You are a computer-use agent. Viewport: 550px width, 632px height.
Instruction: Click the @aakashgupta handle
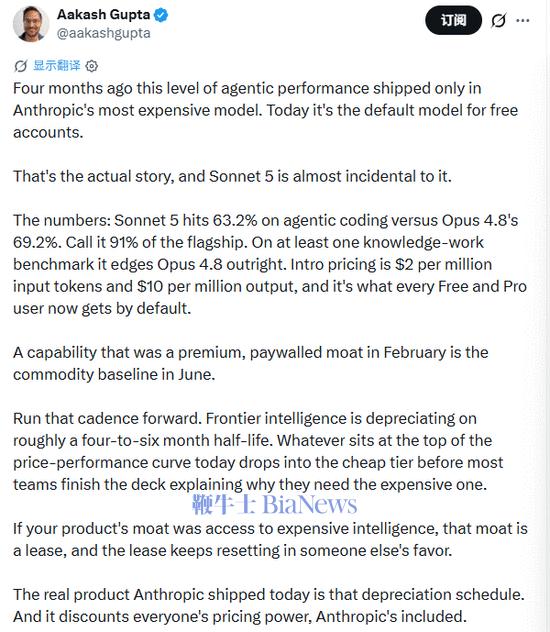104,33
